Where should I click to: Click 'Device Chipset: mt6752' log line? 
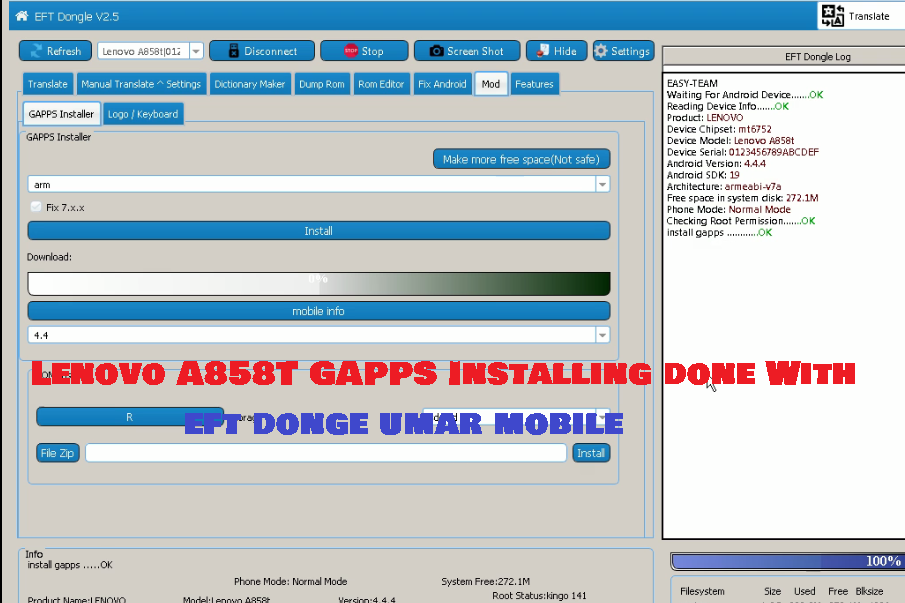(719, 129)
